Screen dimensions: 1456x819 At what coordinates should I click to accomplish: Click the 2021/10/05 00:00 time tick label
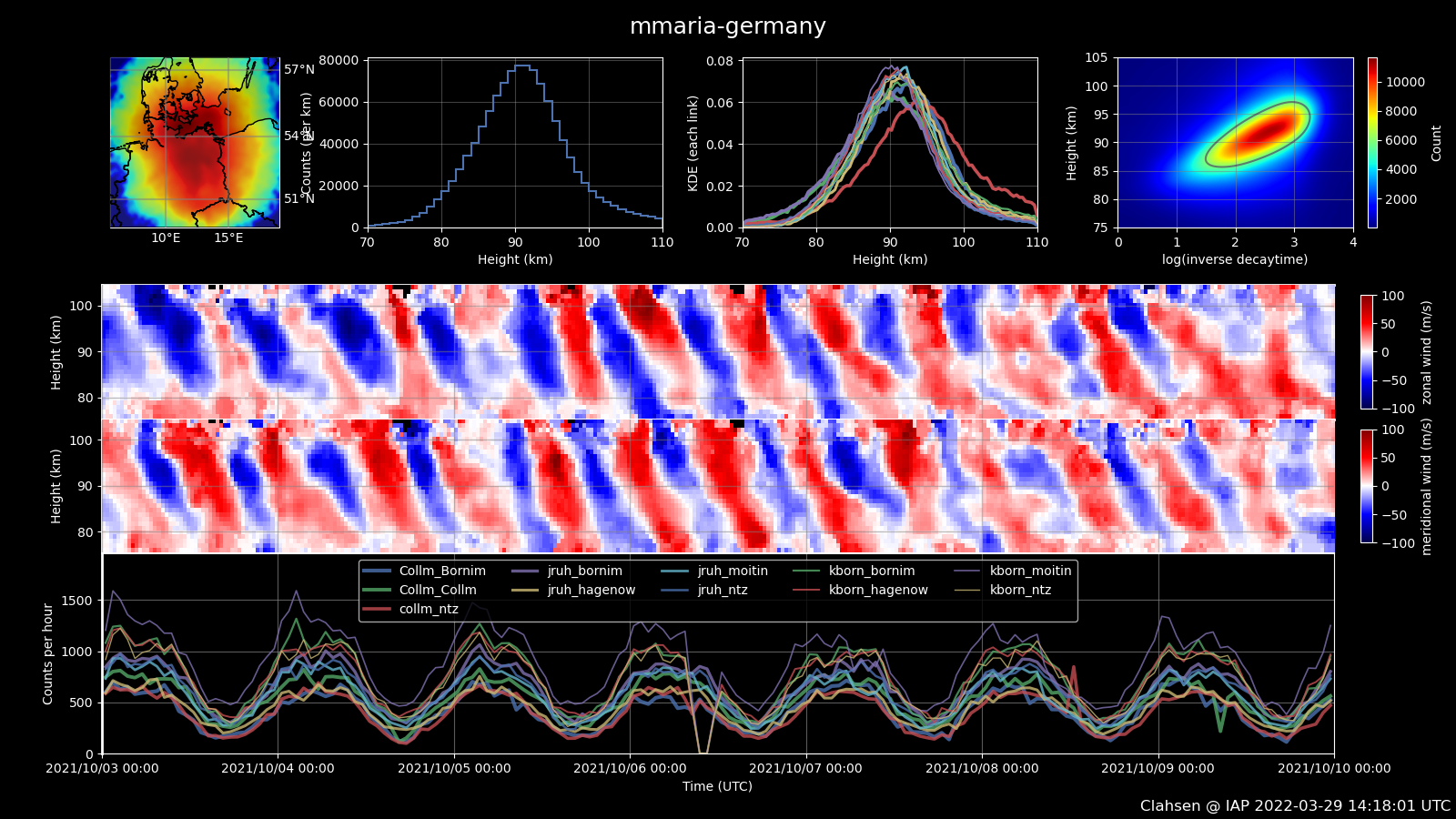point(454,768)
